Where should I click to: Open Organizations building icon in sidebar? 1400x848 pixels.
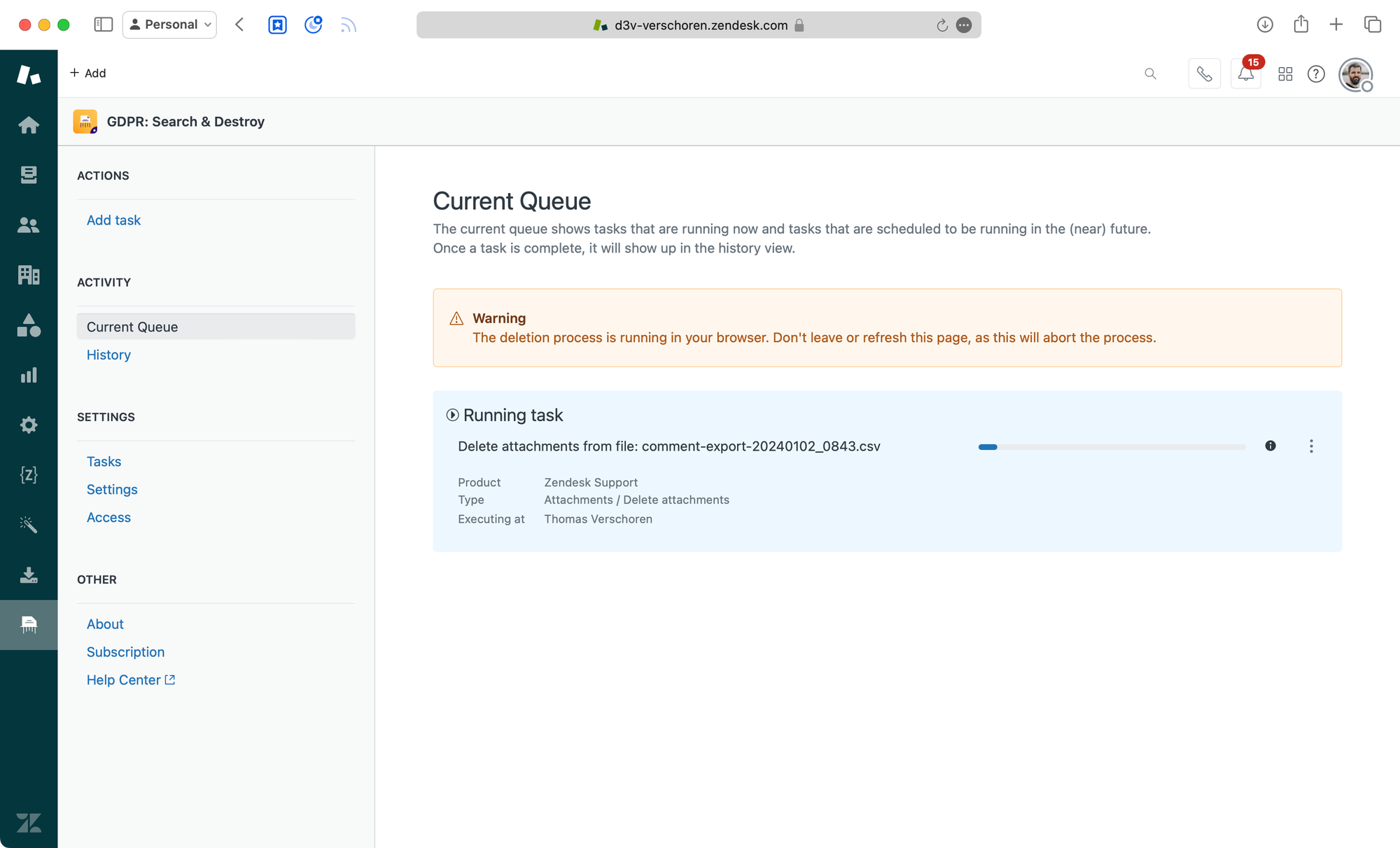pyautogui.click(x=29, y=275)
